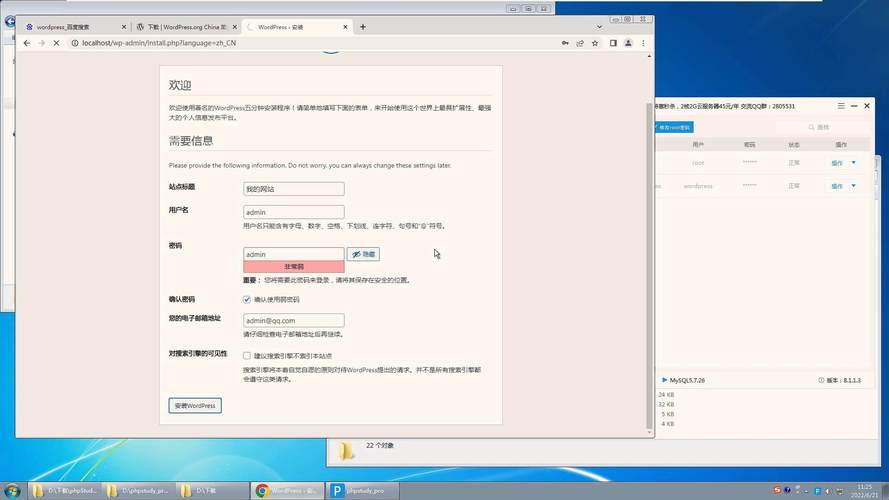Image resolution: width=889 pixels, height=500 pixels.
Task: Switch to phpstudy_pro taskbar button
Action: point(362,490)
